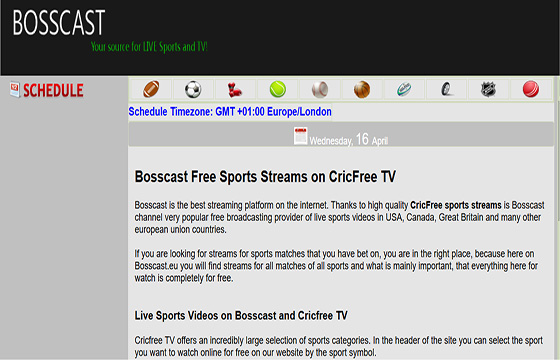Open the soccer ball category

click(x=193, y=89)
